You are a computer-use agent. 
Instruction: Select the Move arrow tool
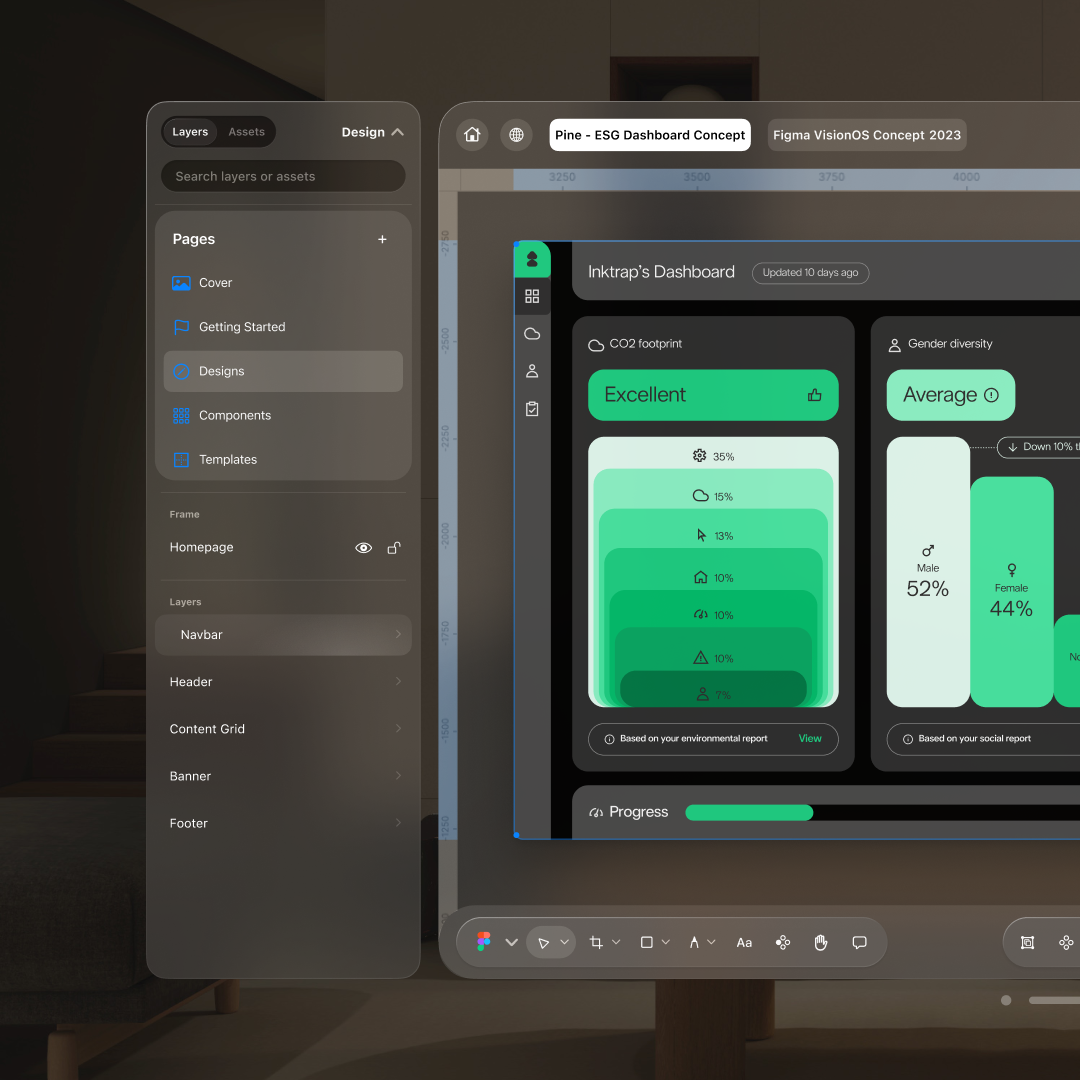point(543,942)
